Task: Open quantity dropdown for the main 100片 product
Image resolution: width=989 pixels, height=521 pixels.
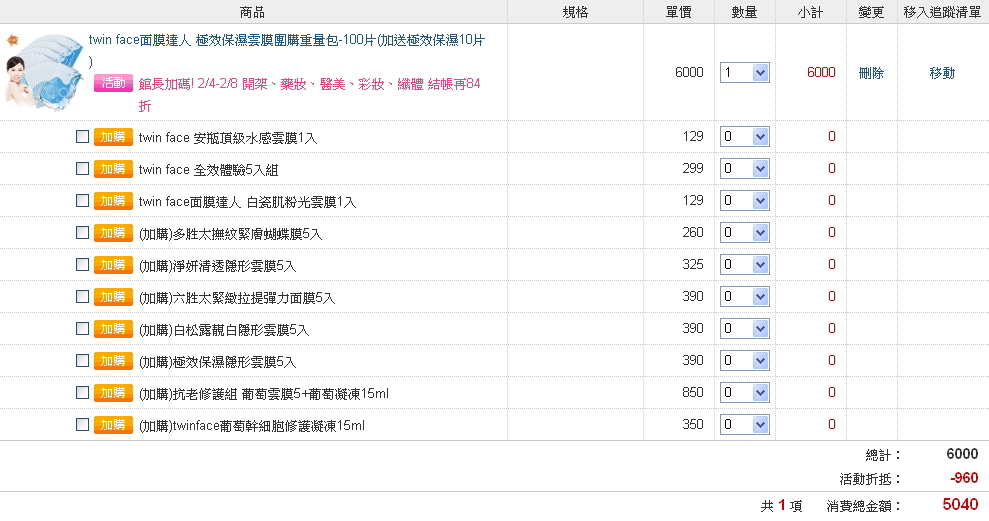Action: pos(745,73)
